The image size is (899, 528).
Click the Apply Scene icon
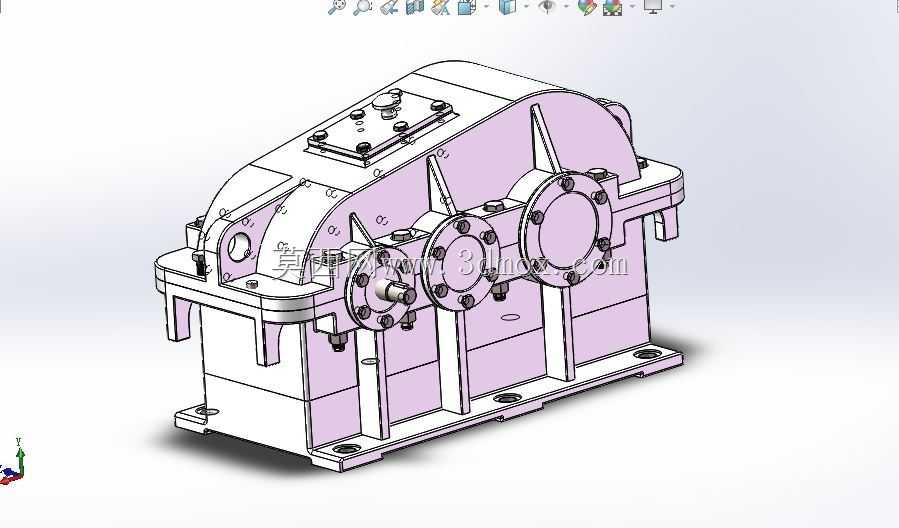[612, 6]
